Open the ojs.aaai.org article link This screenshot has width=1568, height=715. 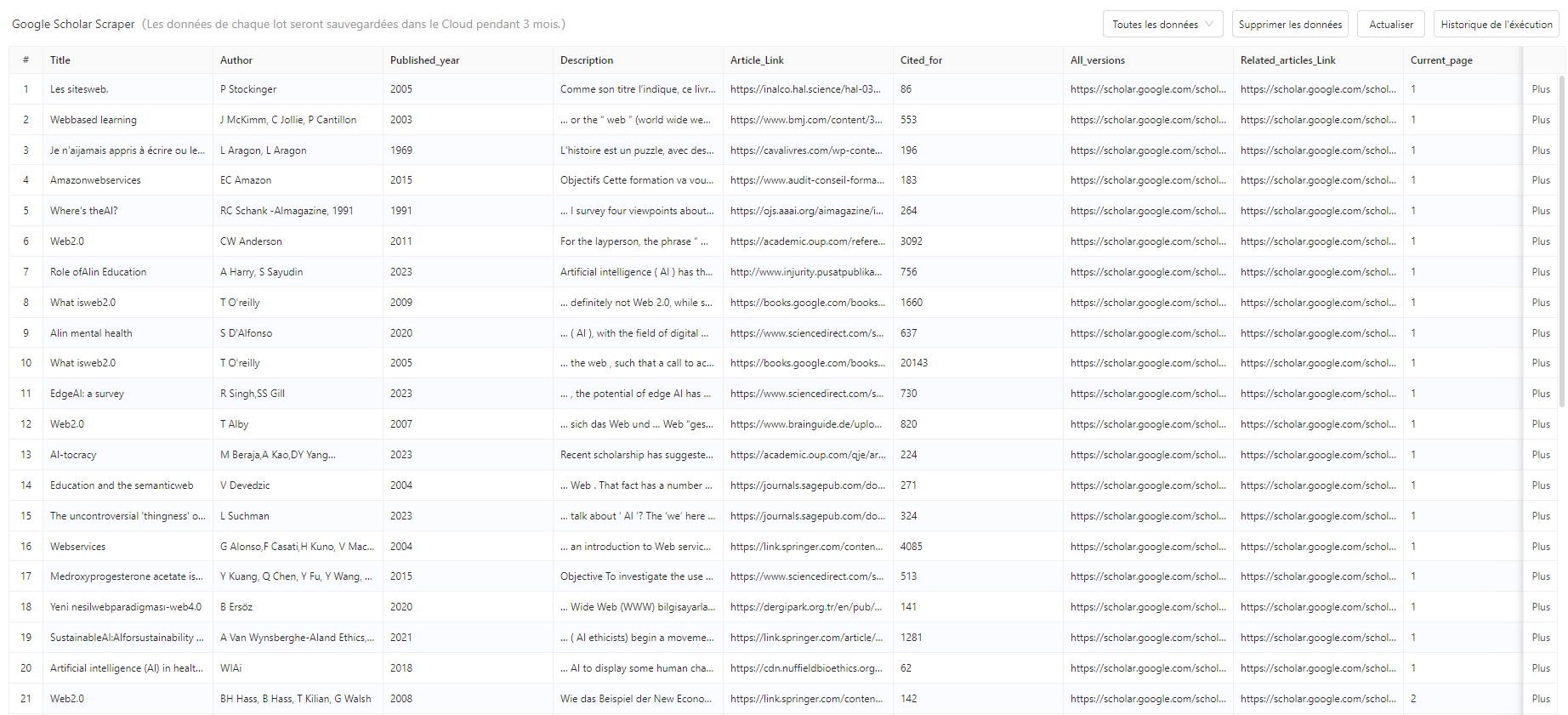pos(807,211)
